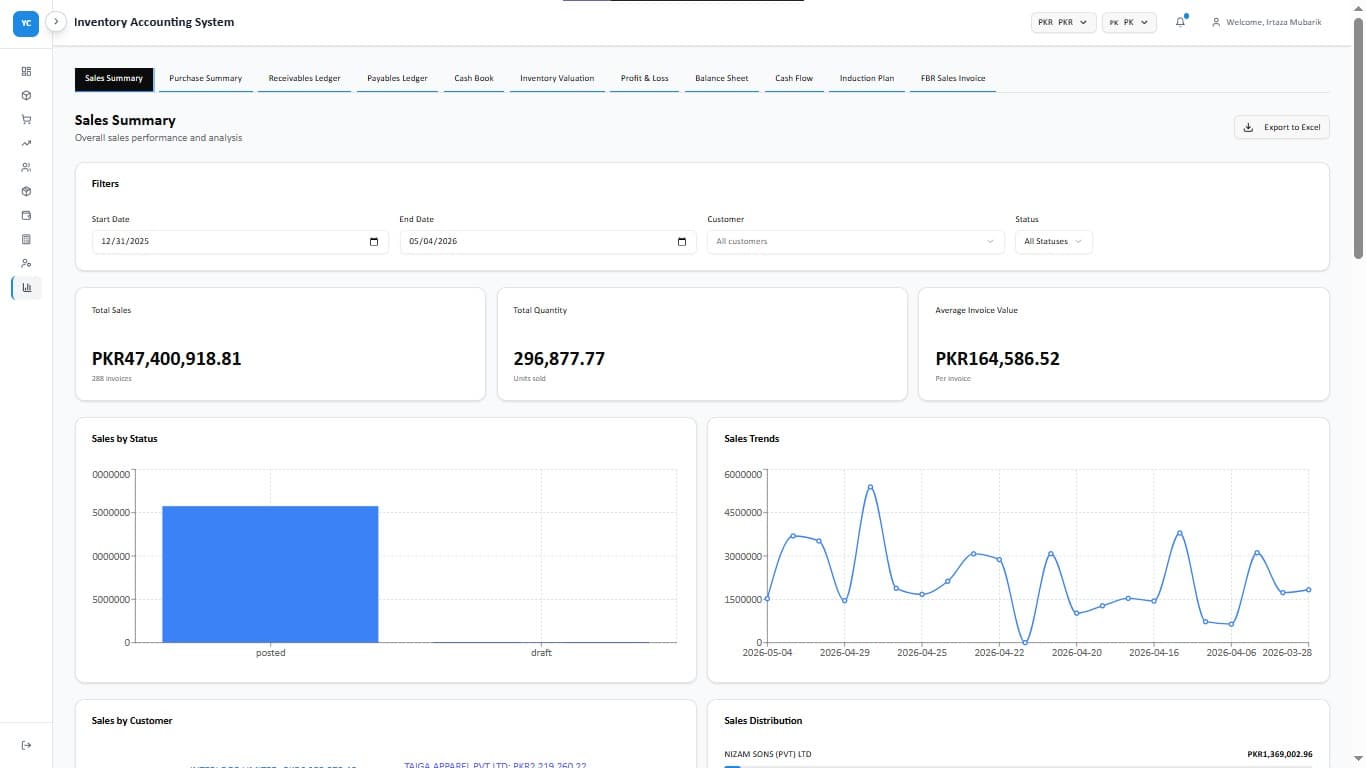
Task: Open the wallet icon in sidebar
Action: [26, 215]
